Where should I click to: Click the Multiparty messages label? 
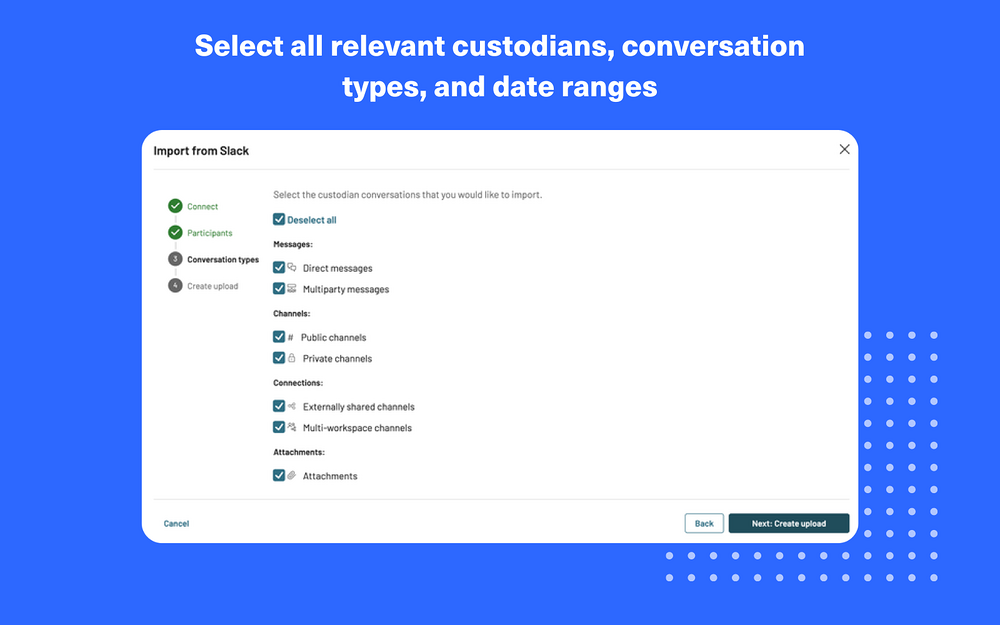(346, 290)
